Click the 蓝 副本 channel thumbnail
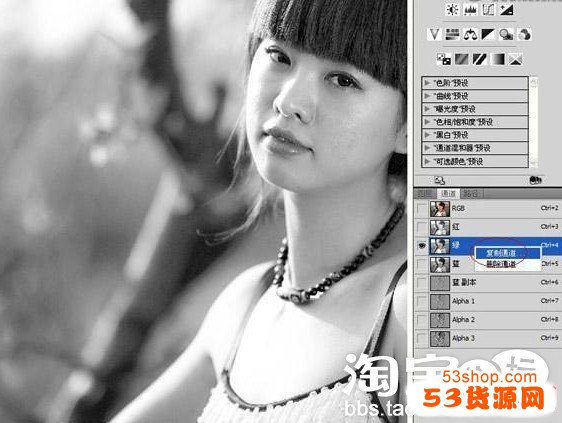Screen dimensions: 562x423 pyautogui.click(x=440, y=283)
